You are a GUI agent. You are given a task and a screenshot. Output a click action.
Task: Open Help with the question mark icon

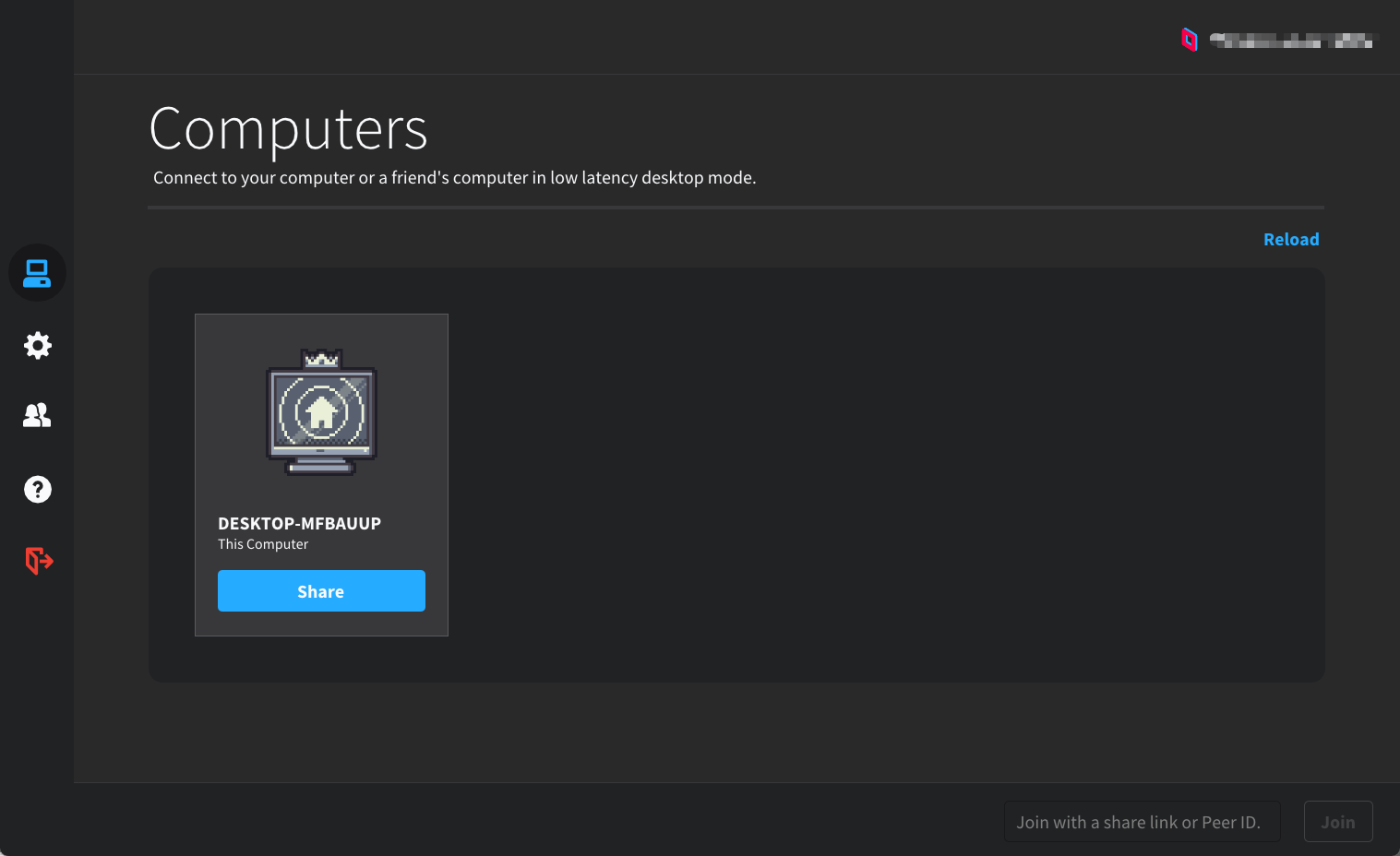pos(37,489)
